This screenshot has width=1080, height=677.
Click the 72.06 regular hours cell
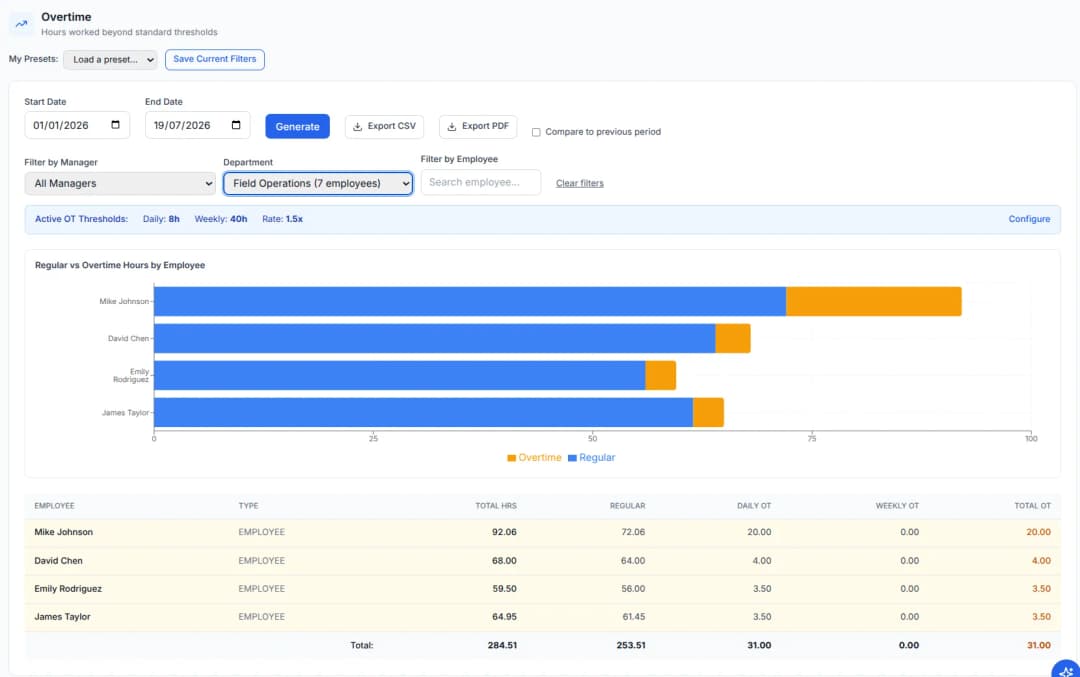click(633, 532)
